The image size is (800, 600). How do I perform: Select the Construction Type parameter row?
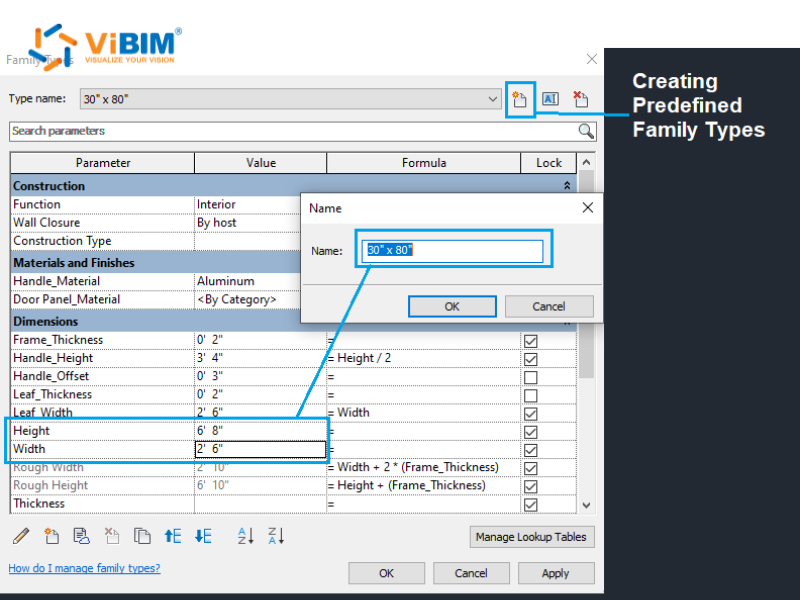pyautogui.click(x=102, y=241)
